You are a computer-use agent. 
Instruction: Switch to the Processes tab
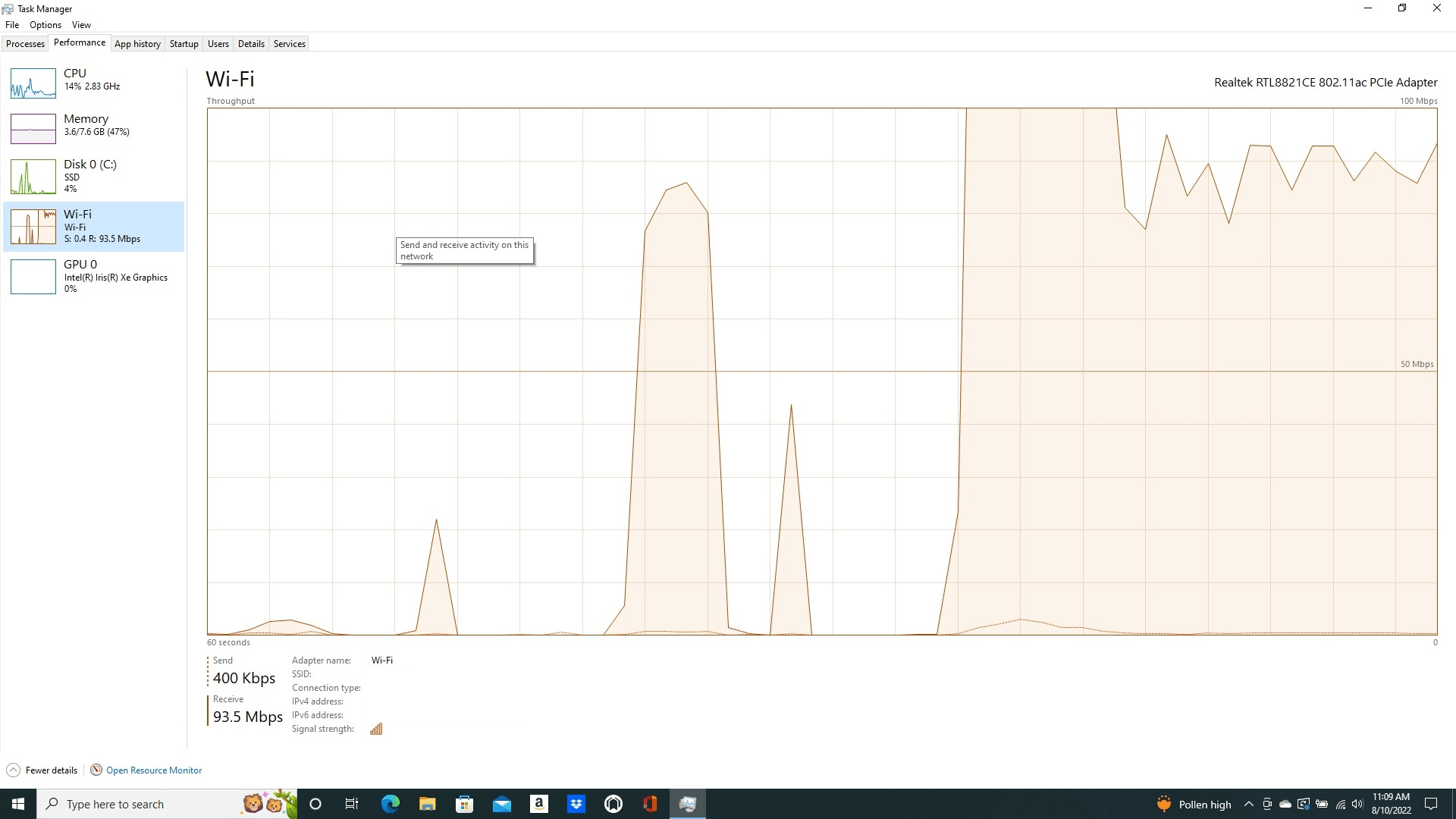coord(25,43)
